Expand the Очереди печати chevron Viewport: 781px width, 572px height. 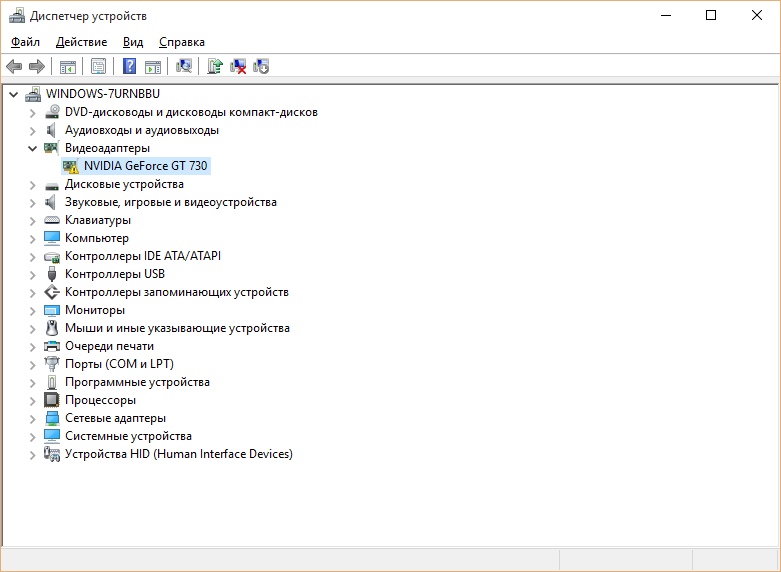click(33, 347)
